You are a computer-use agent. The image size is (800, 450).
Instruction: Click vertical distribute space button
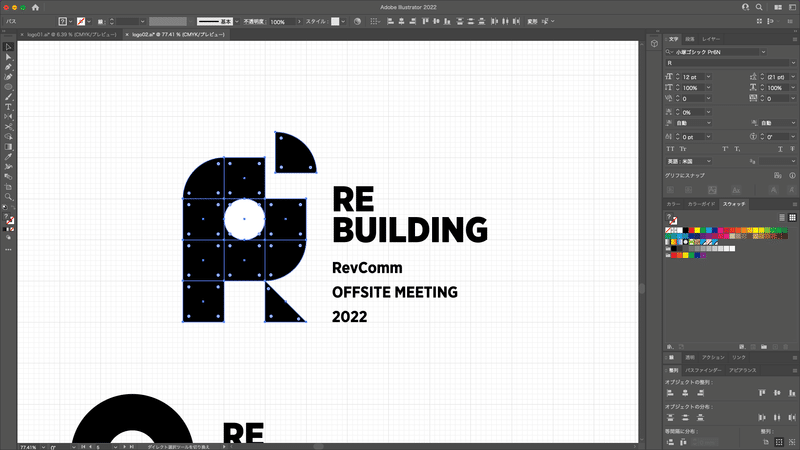pyautogui.click(x=670, y=442)
